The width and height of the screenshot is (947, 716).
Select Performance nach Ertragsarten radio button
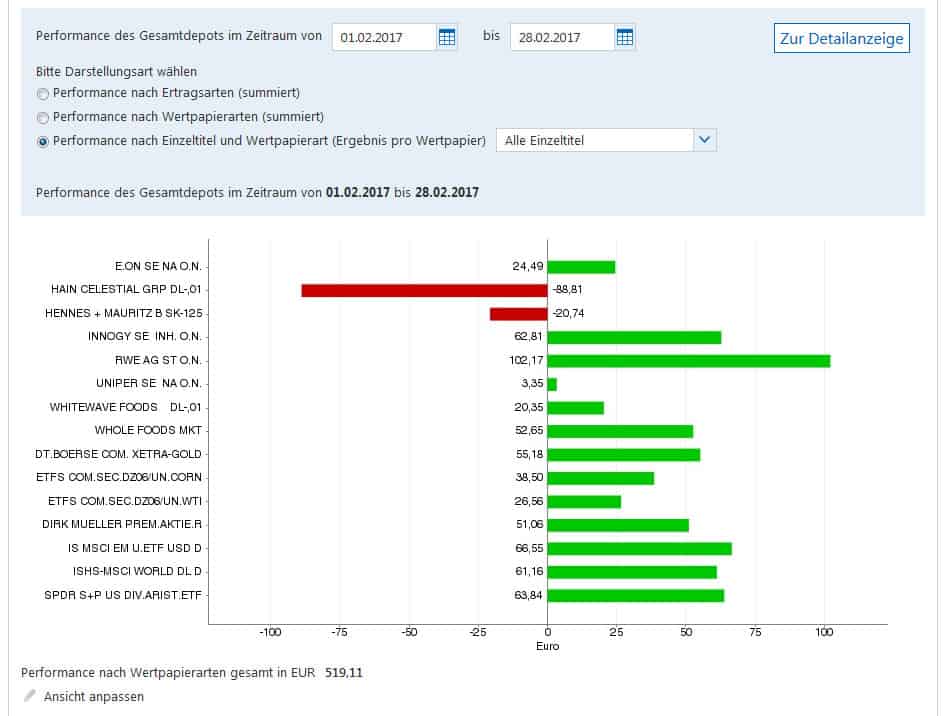pos(42,94)
